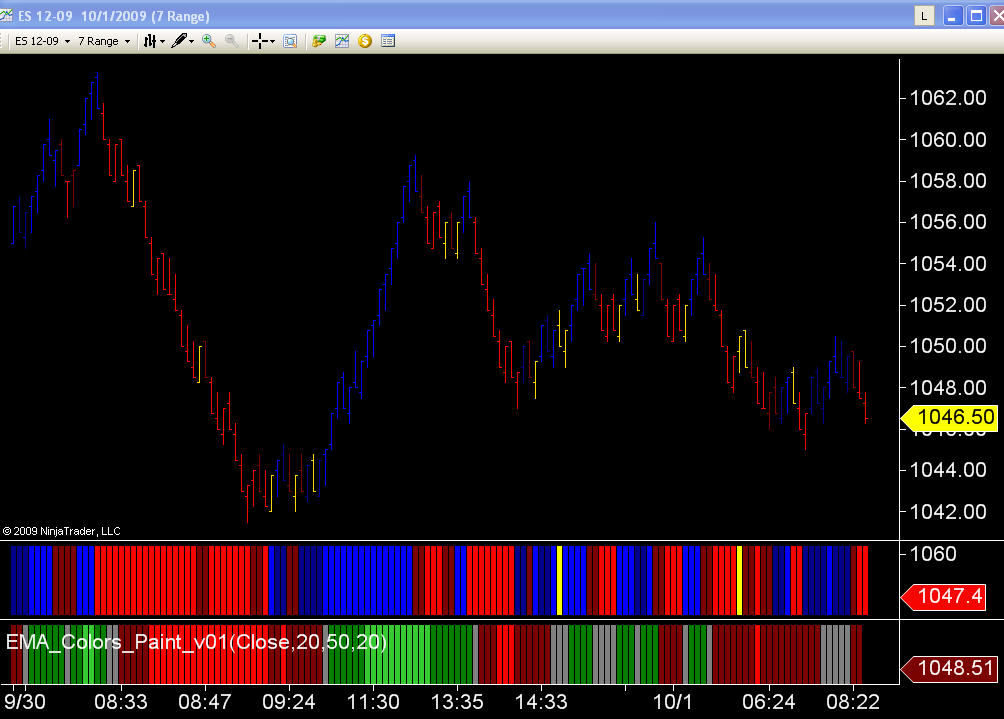
Task: Click the 14:33 time axis label
Action: 541,702
